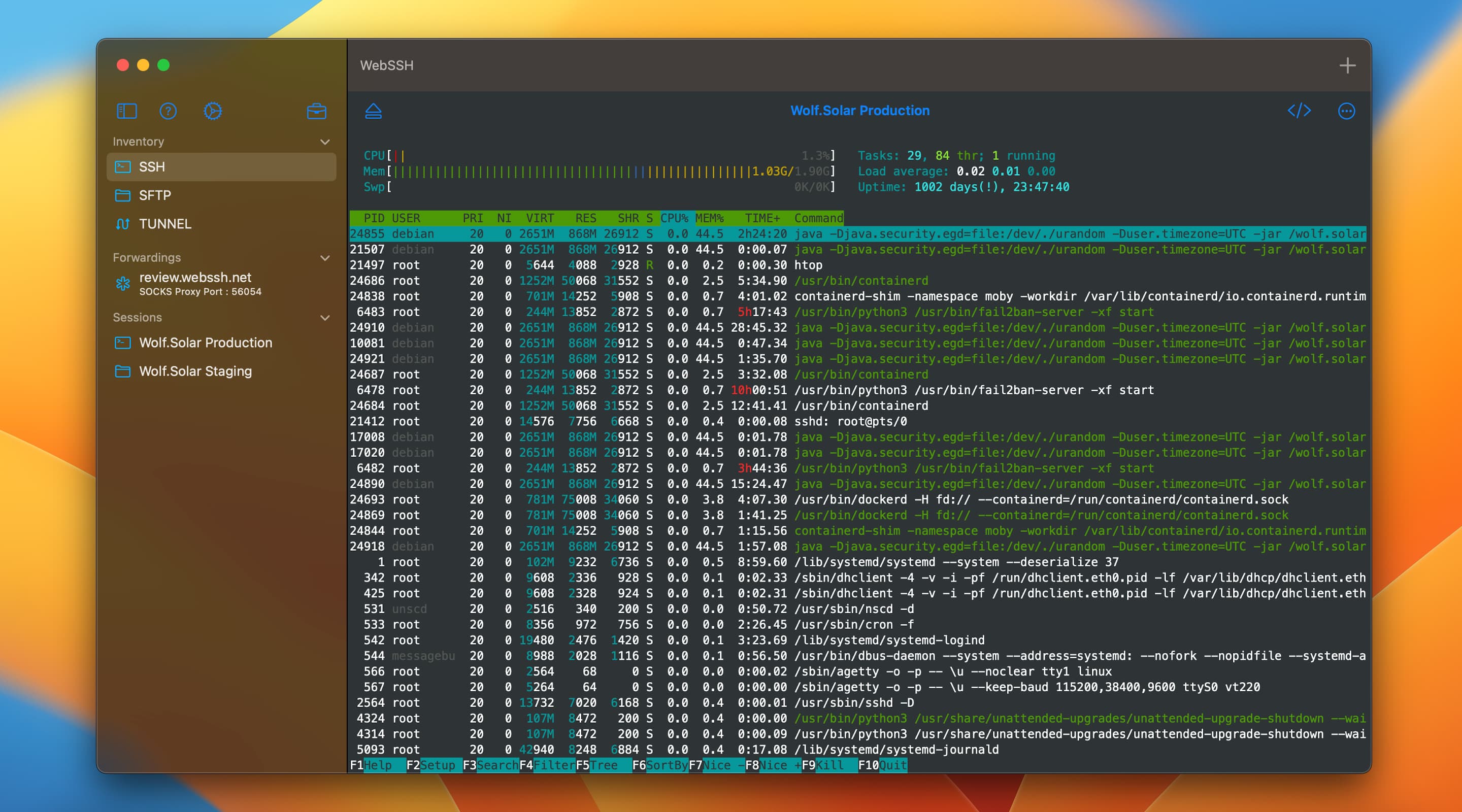
Task: Click F6 SortBy in htop footer
Action: click(x=660, y=765)
